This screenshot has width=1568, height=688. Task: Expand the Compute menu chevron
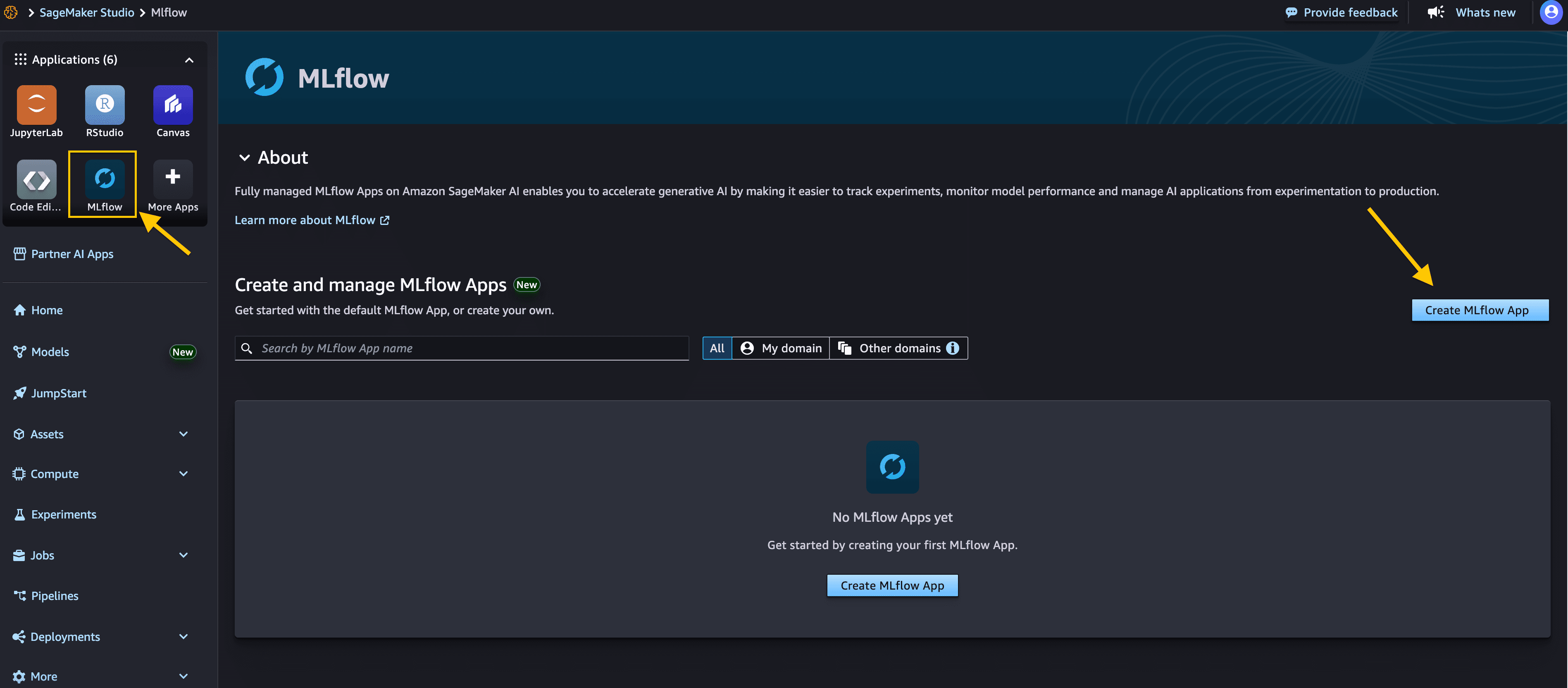pyautogui.click(x=183, y=473)
